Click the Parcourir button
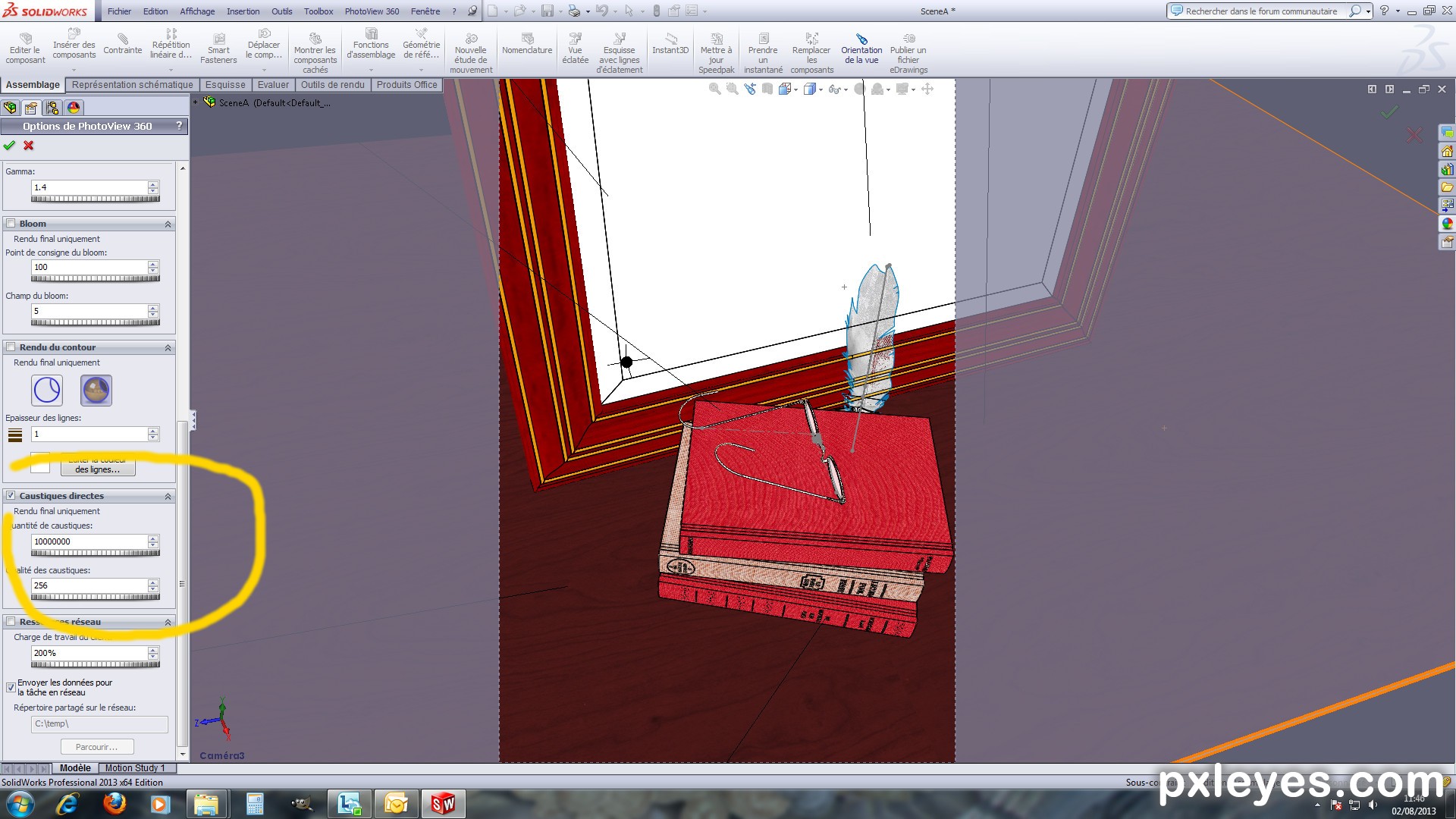Screen dimensions: 1456x819 97,747
